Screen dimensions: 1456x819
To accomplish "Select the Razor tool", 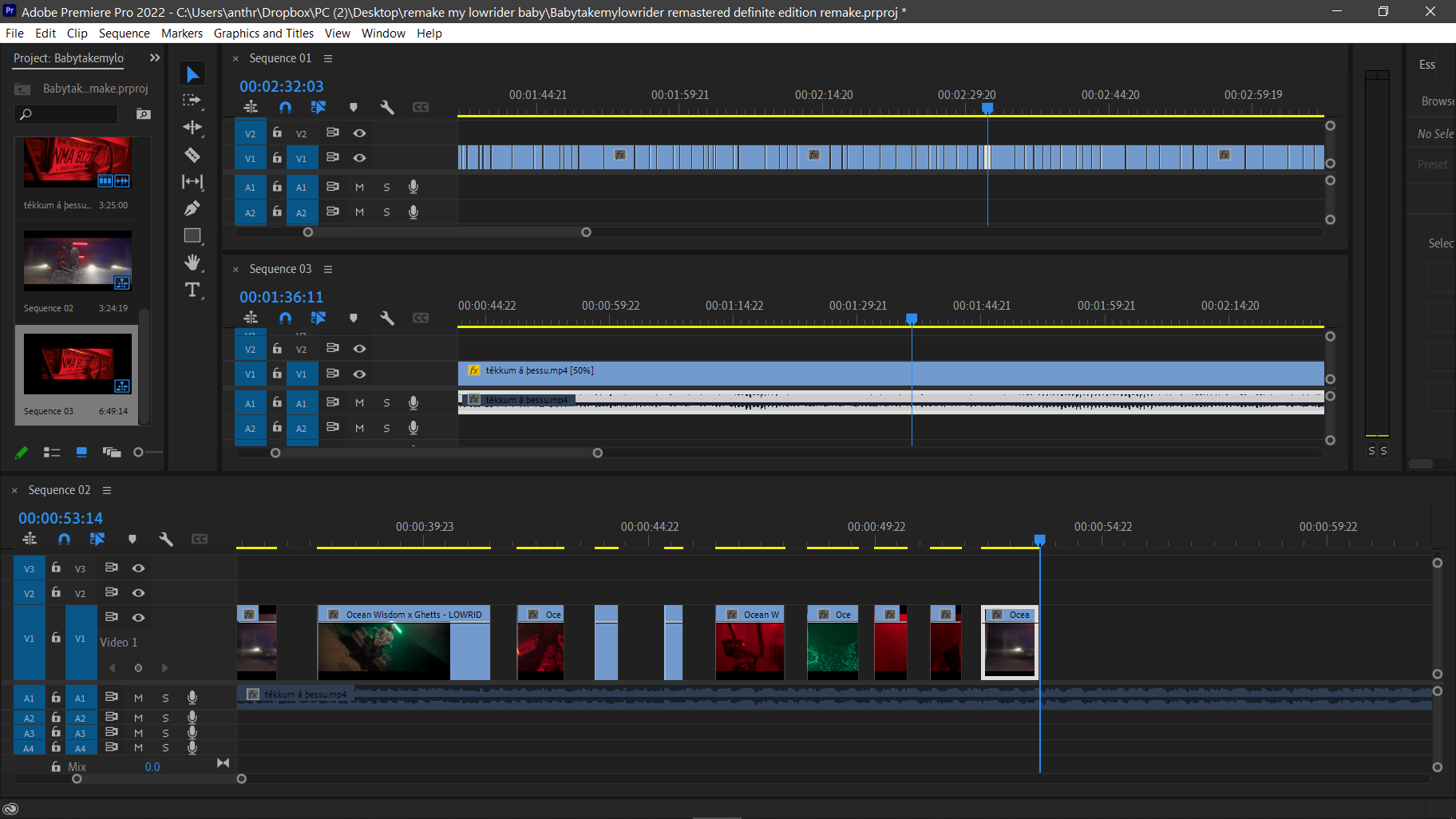I will [x=192, y=155].
